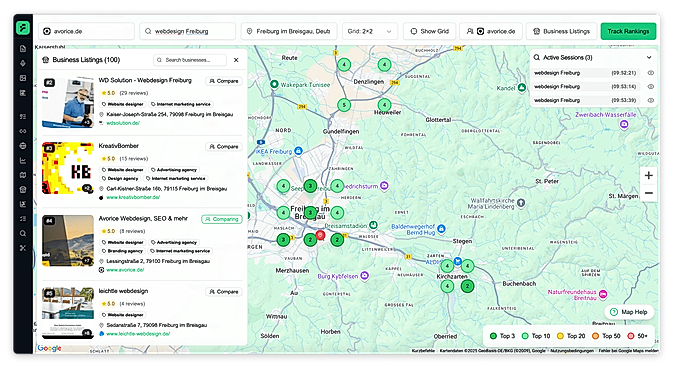Click the Kandel mountain pin
Screen dimensions: 690x368
point(521,88)
